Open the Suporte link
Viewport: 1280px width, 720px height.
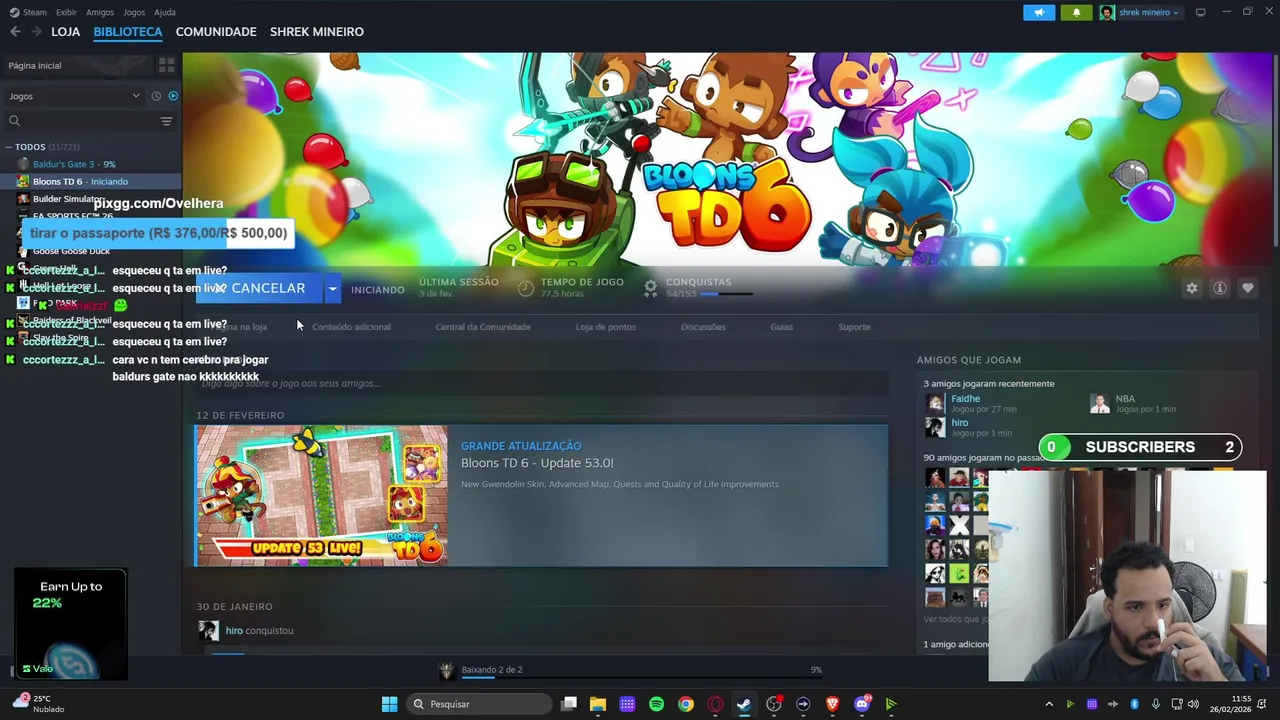[x=854, y=327]
